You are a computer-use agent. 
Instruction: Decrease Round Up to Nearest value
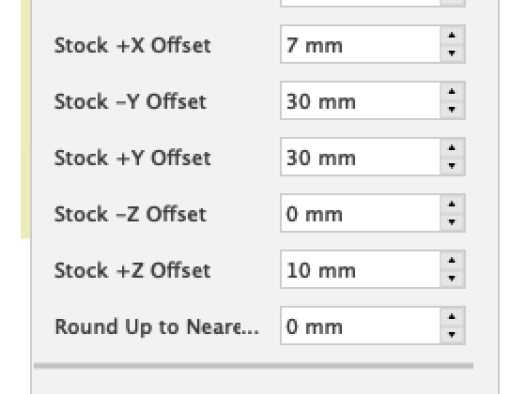[x=452, y=335]
